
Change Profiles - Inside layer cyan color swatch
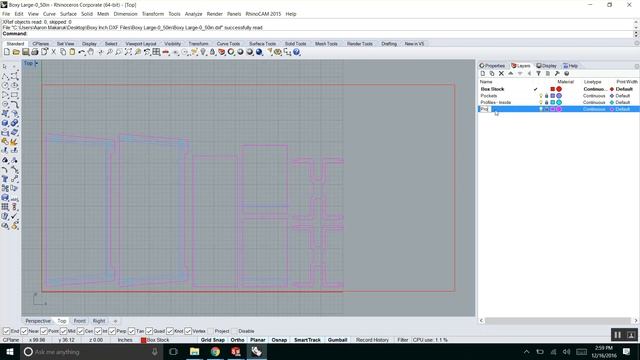553,102
